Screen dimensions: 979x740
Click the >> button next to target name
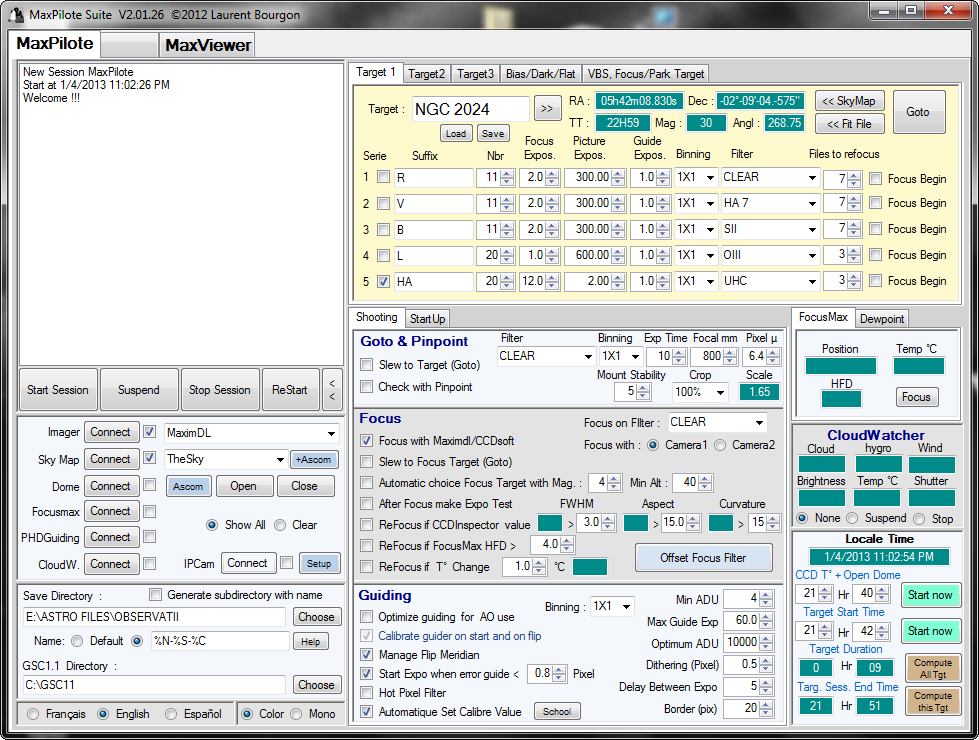547,109
